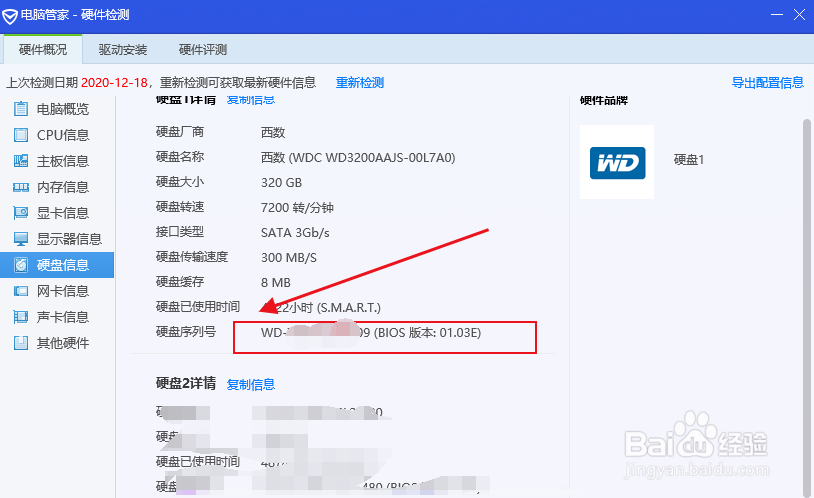Minimize the 硬件检测 window
Screen dimensions: 814x498
777,15
